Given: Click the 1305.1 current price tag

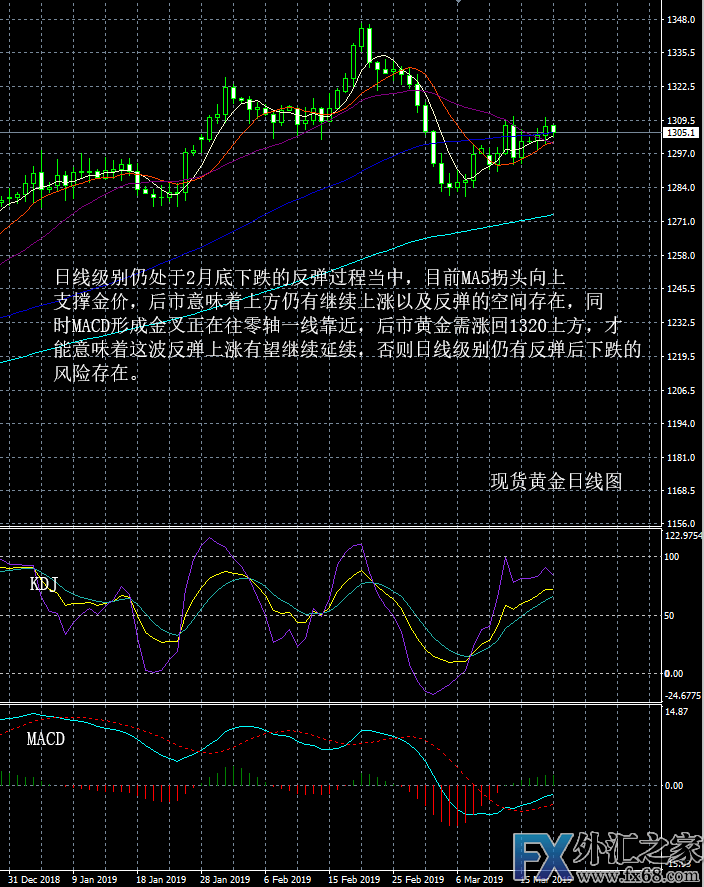Looking at the screenshot, I should 681,132.
